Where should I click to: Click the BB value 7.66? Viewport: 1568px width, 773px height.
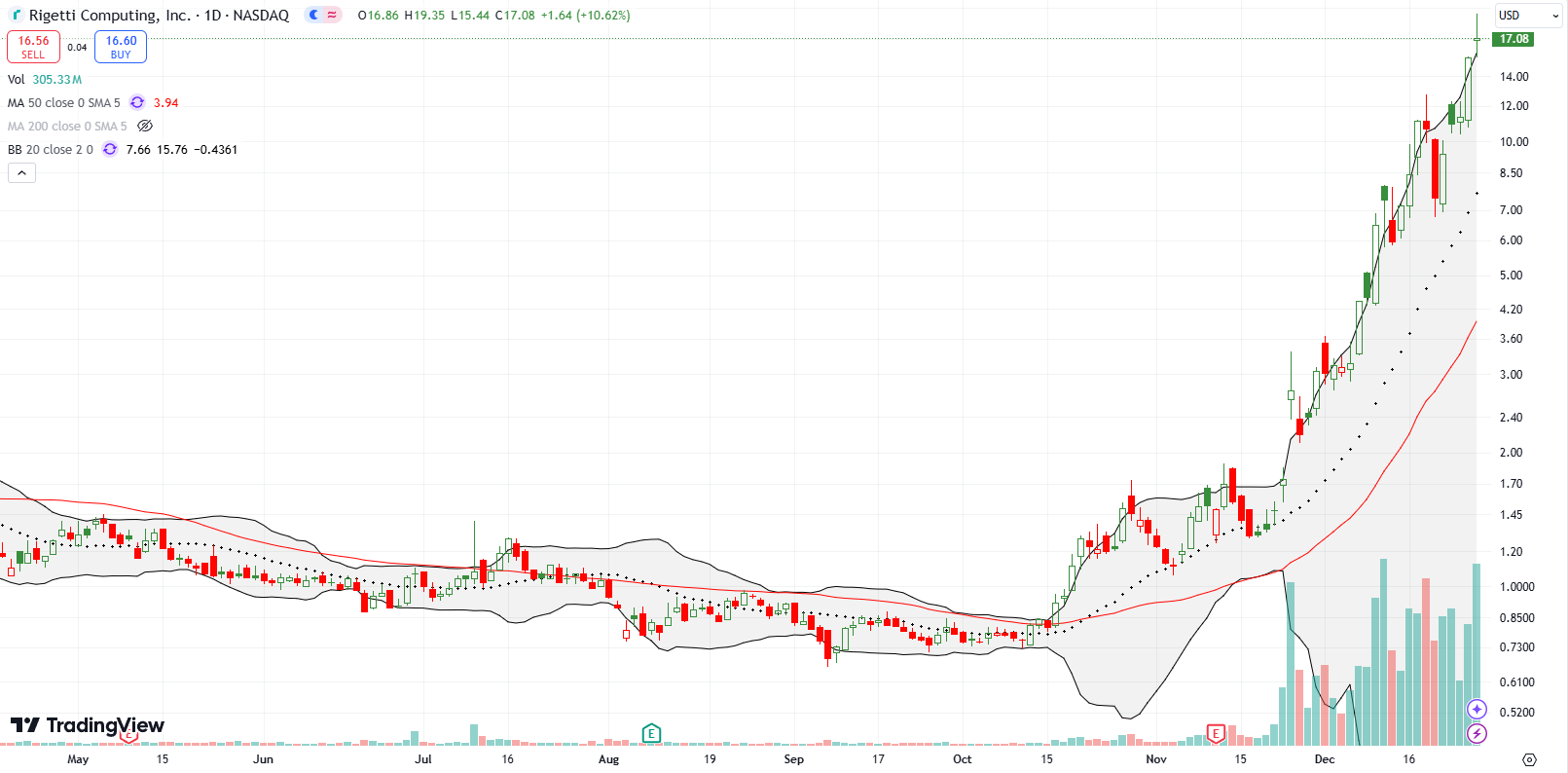pos(138,149)
